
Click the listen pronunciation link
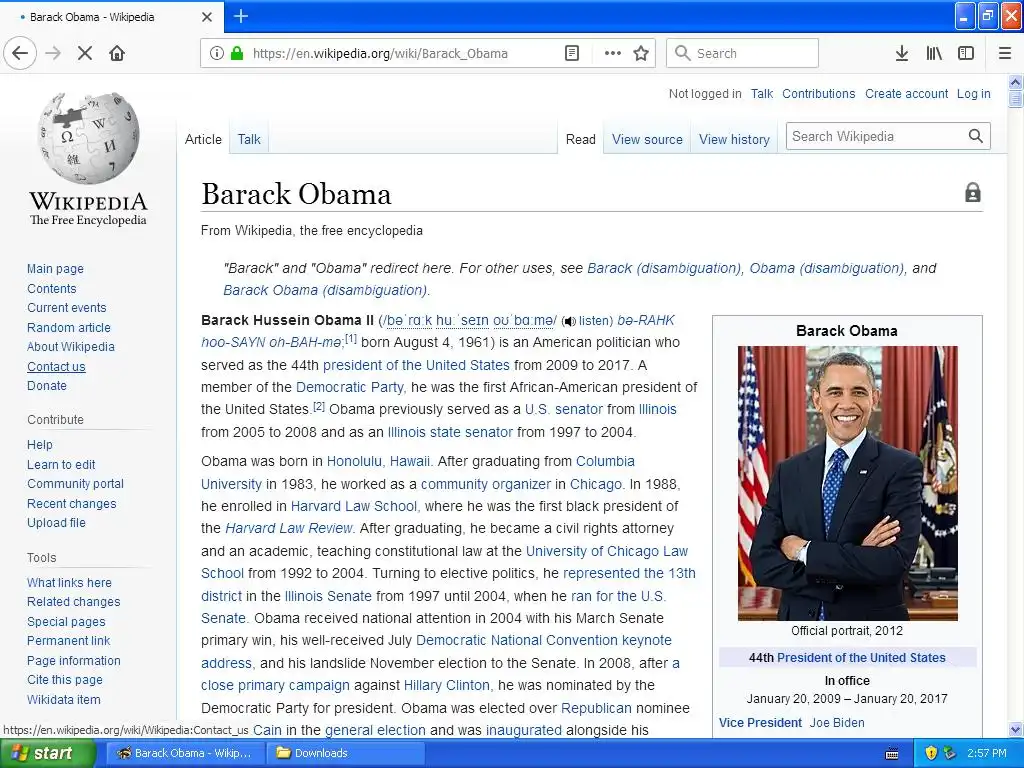coord(594,321)
